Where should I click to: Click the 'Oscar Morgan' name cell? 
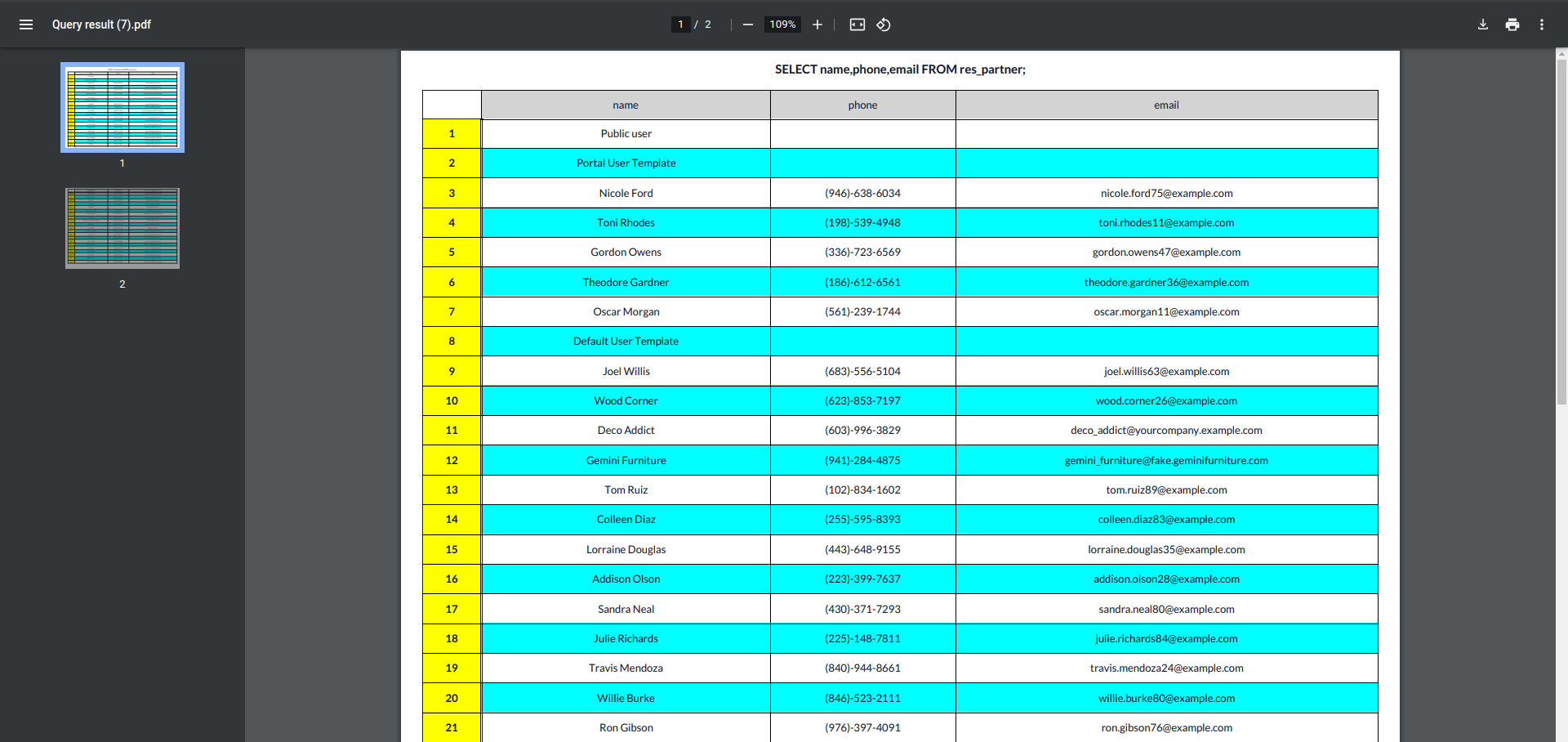626,311
